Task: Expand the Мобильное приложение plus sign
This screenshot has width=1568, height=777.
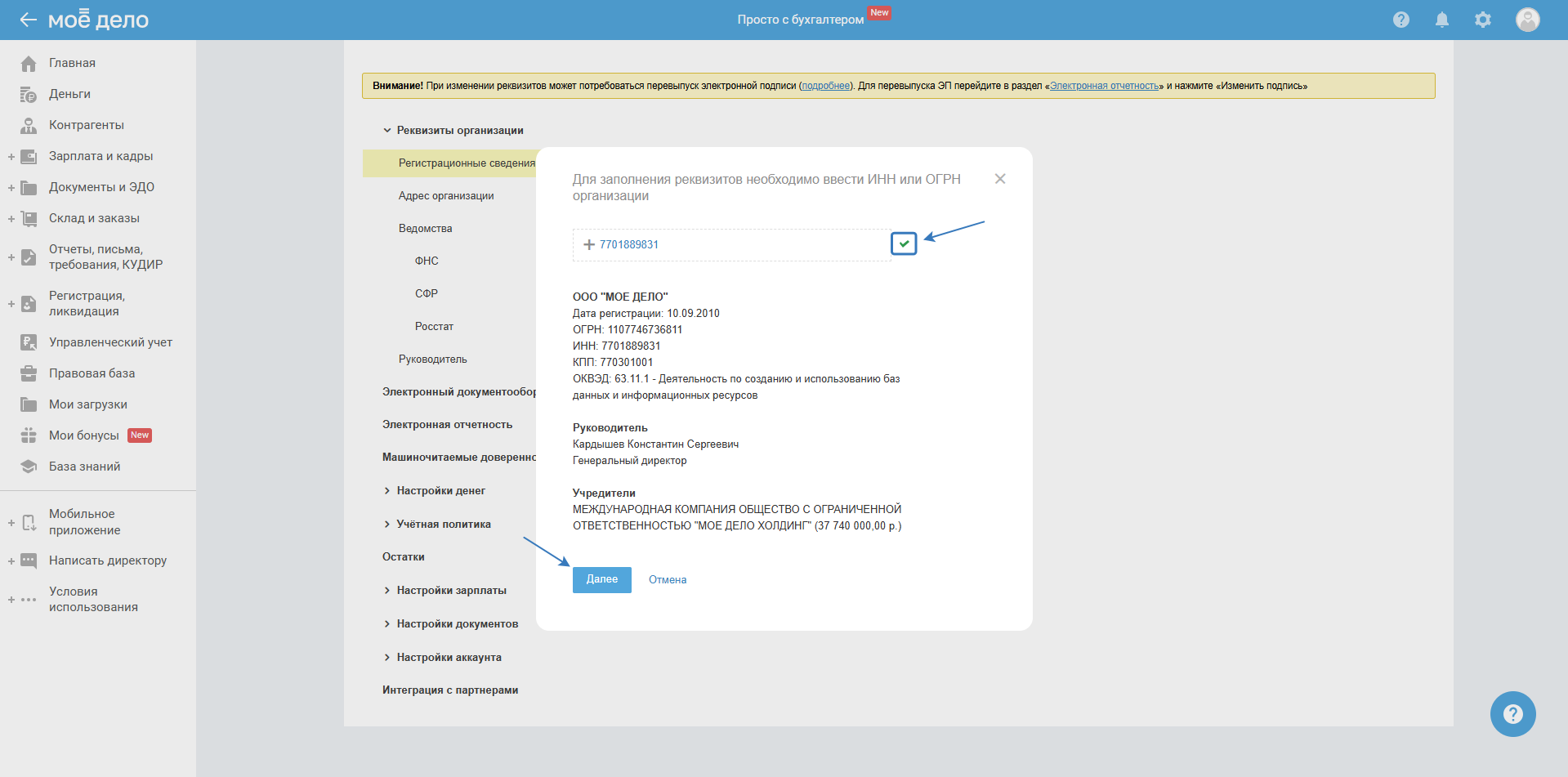Action: (x=11, y=522)
